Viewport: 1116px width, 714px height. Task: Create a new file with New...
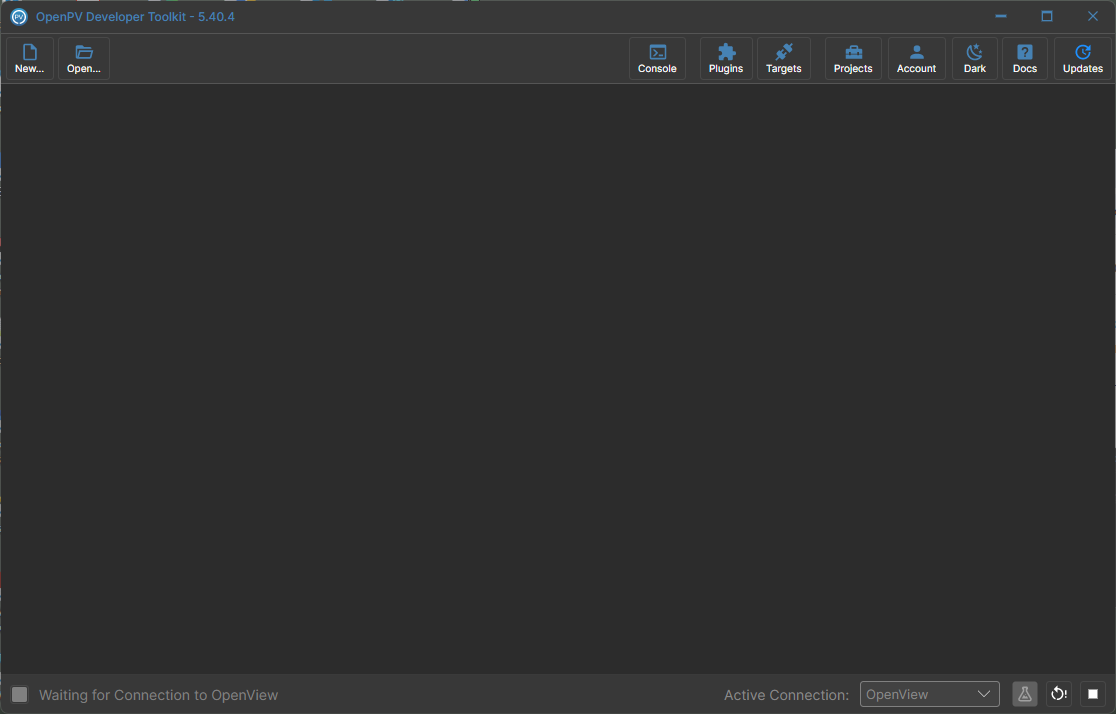30,58
